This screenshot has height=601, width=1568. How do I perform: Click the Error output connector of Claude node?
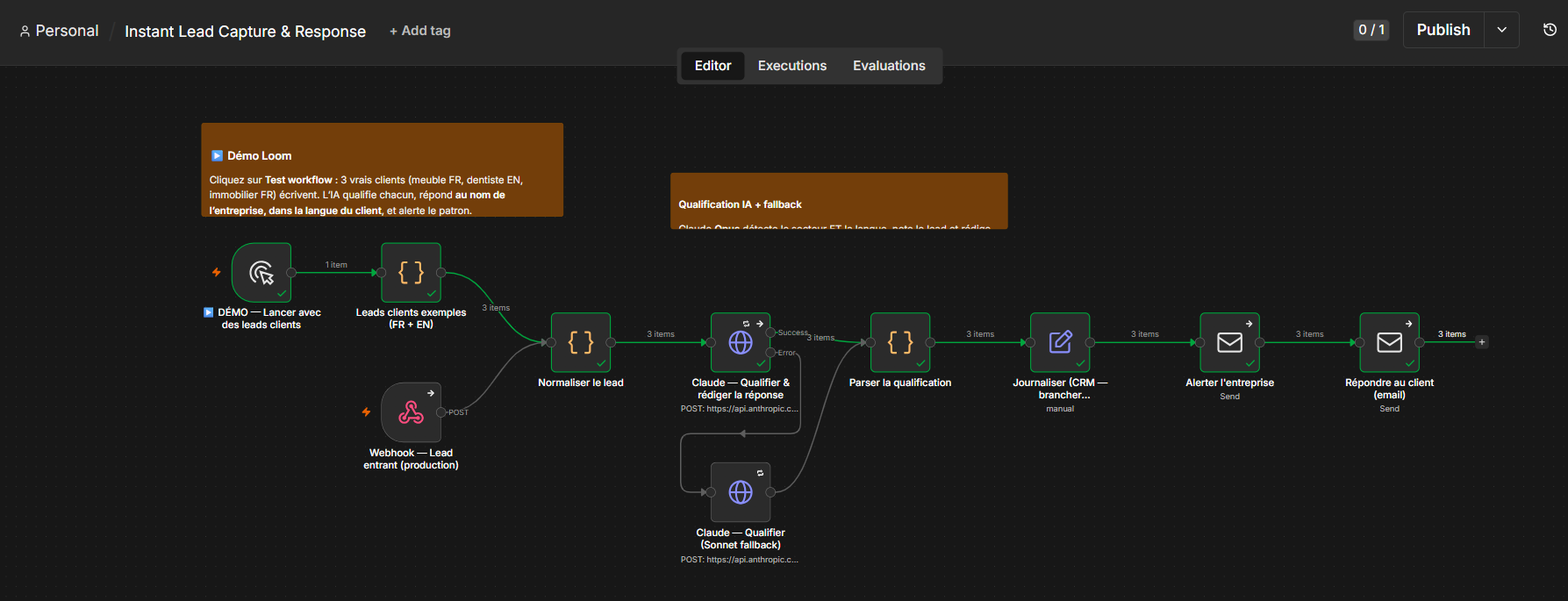tap(770, 353)
